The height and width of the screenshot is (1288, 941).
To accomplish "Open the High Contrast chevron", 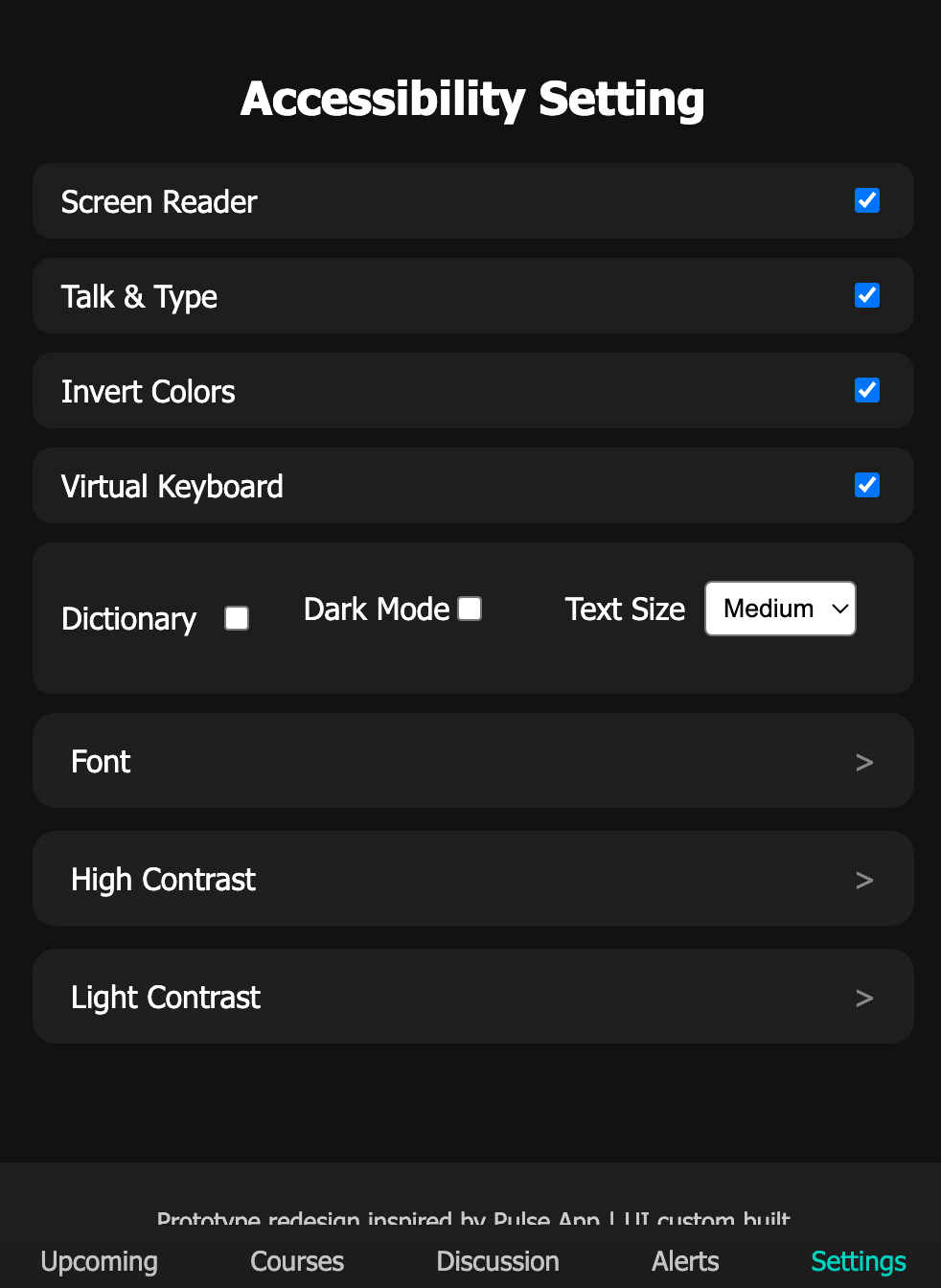I will tap(863, 879).
